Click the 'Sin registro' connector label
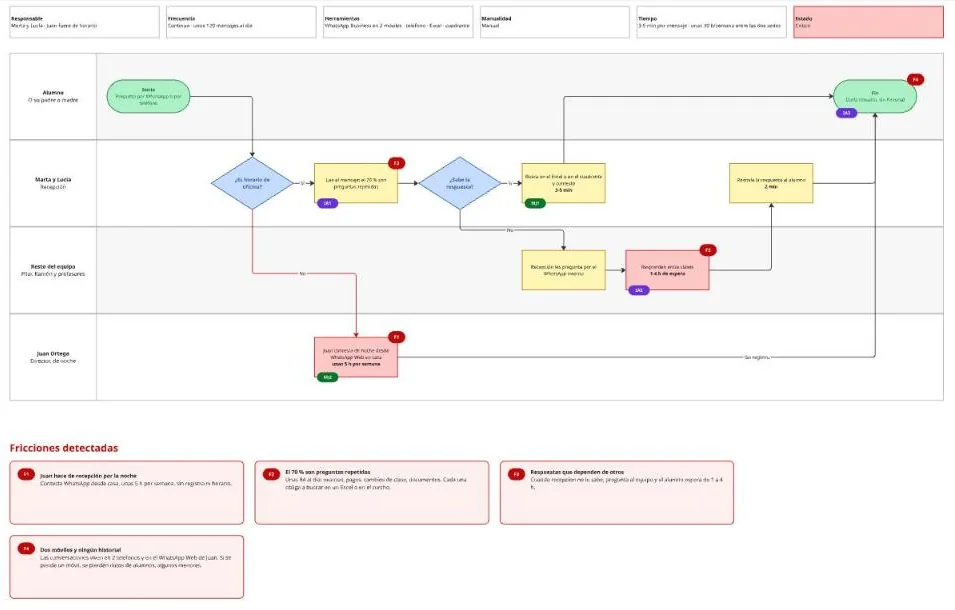This screenshot has width=955, height=610. point(756,357)
